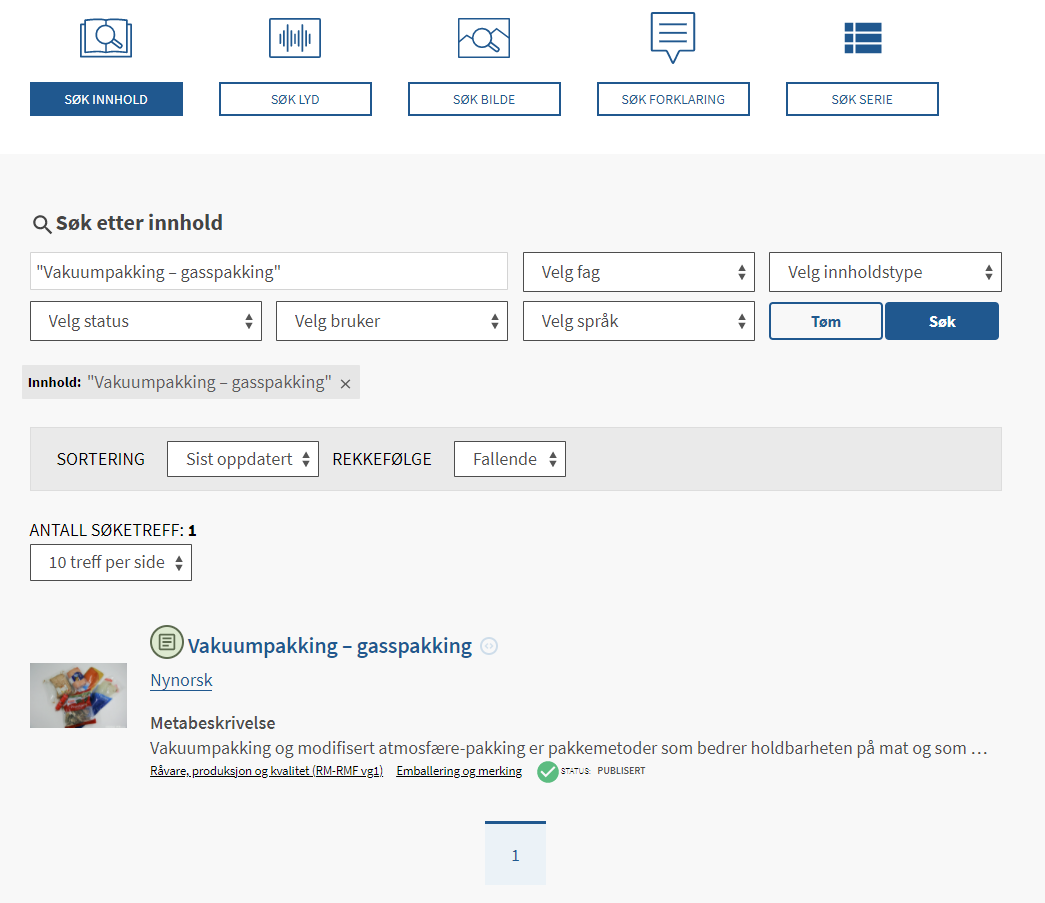Open the Vakuumpakking – gasspakking result title
Viewport: 1045px width, 903px height.
coord(330,646)
